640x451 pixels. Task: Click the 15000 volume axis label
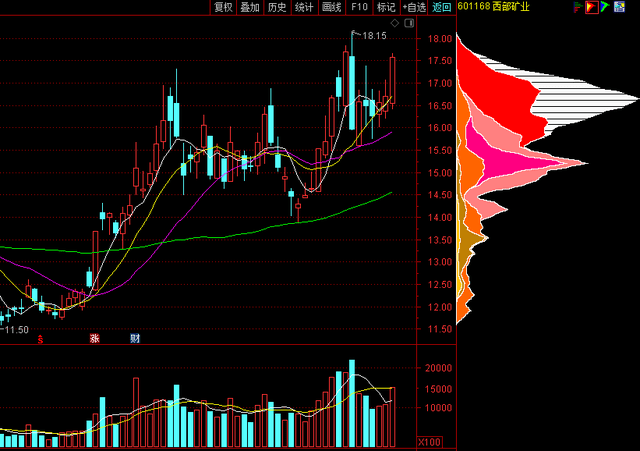[x=438, y=389]
